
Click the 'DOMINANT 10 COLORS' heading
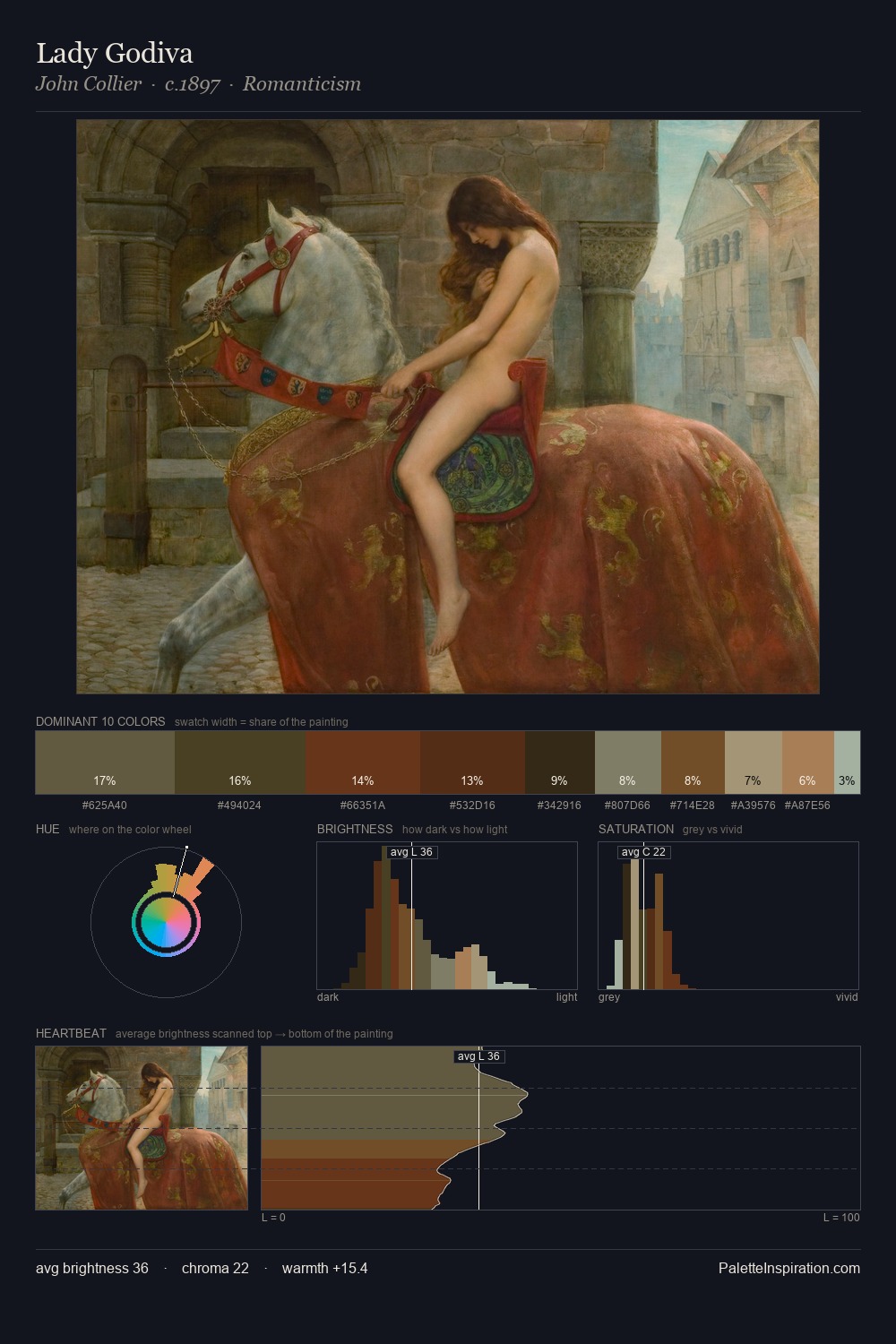100,721
